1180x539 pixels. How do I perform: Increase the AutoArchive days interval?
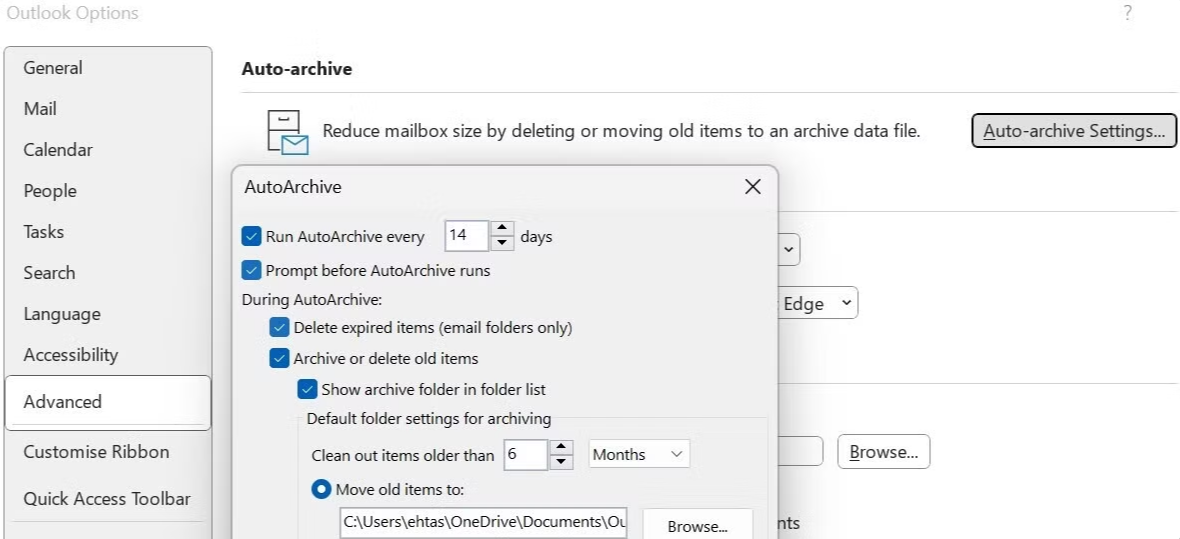[x=502, y=228]
